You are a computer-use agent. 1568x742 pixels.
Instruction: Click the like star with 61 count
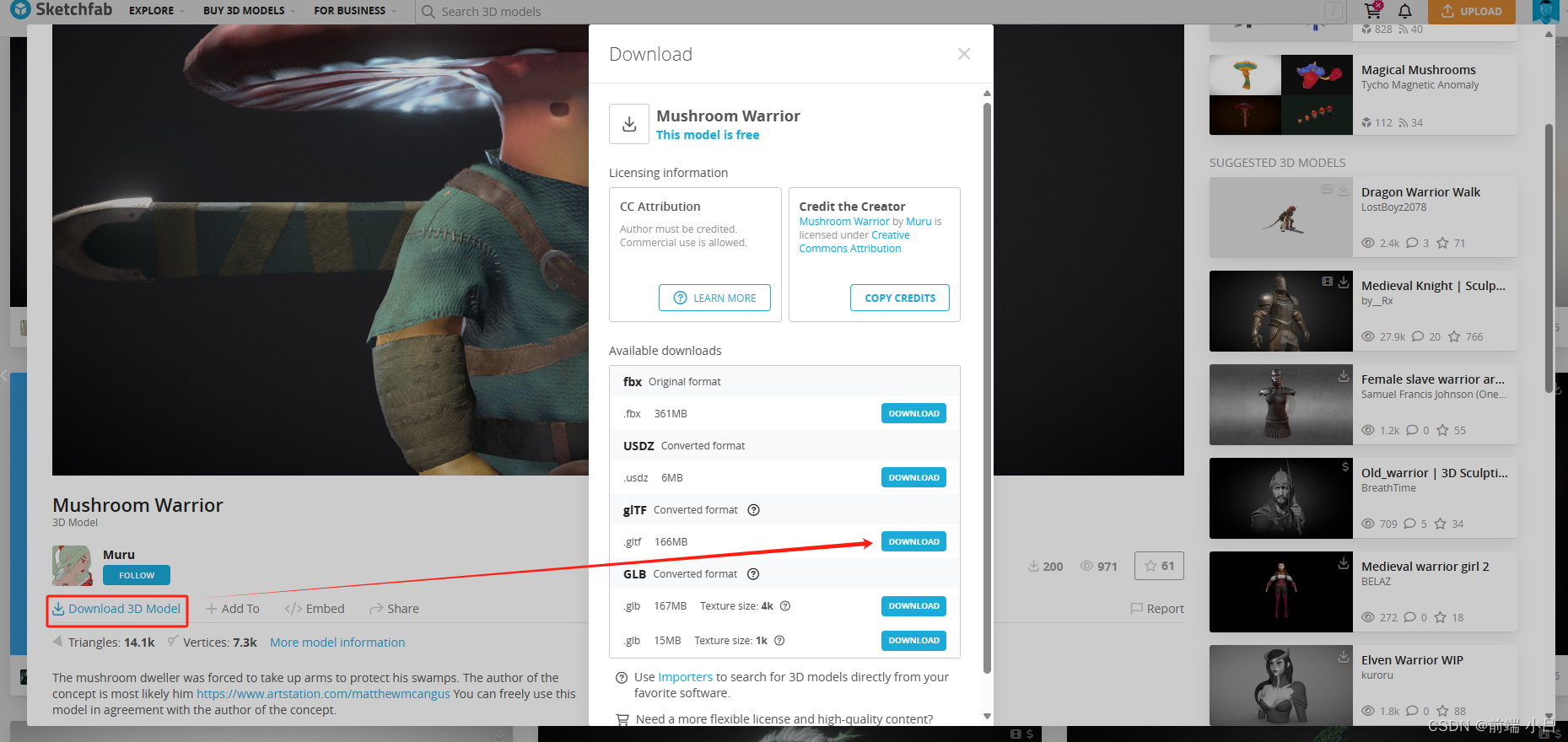(x=1159, y=566)
